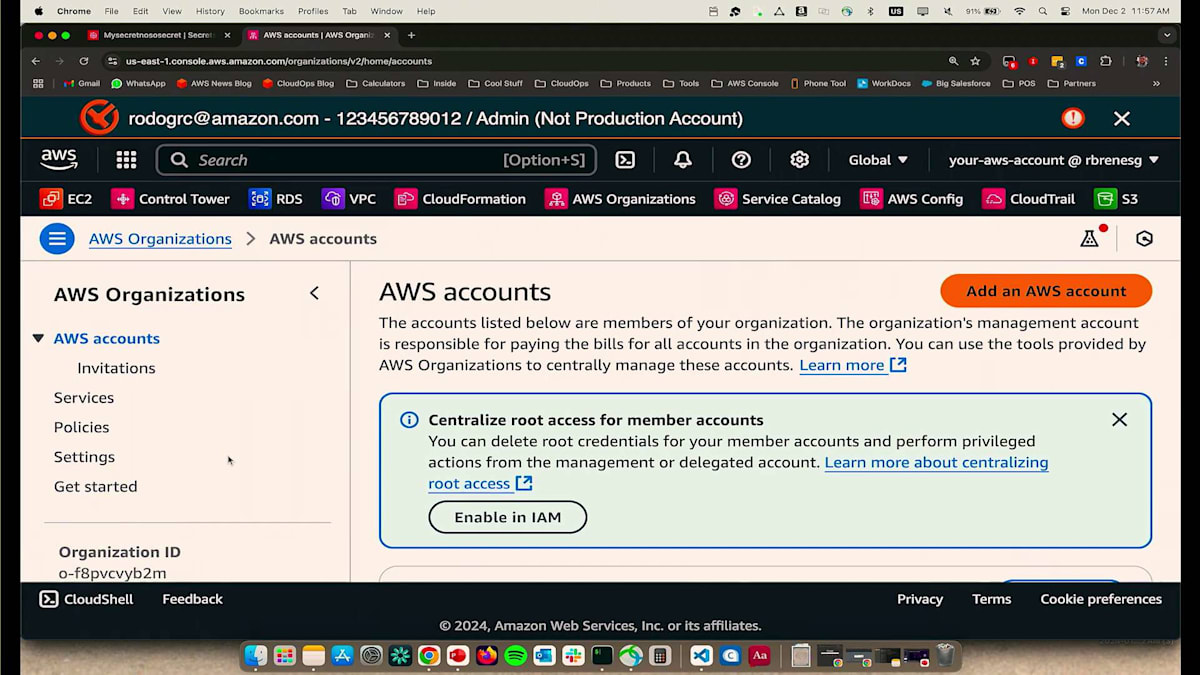1200x675 pixels.
Task: Open the console settings gear
Action: tap(799, 160)
